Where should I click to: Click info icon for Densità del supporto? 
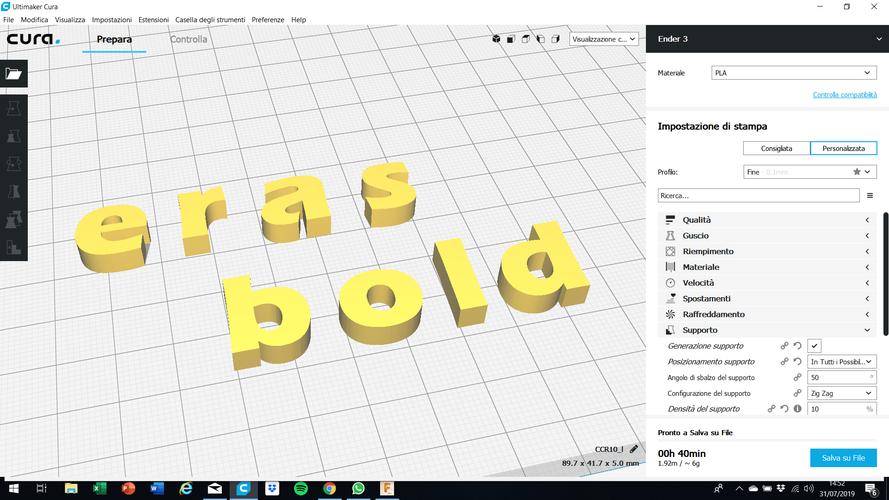797,409
